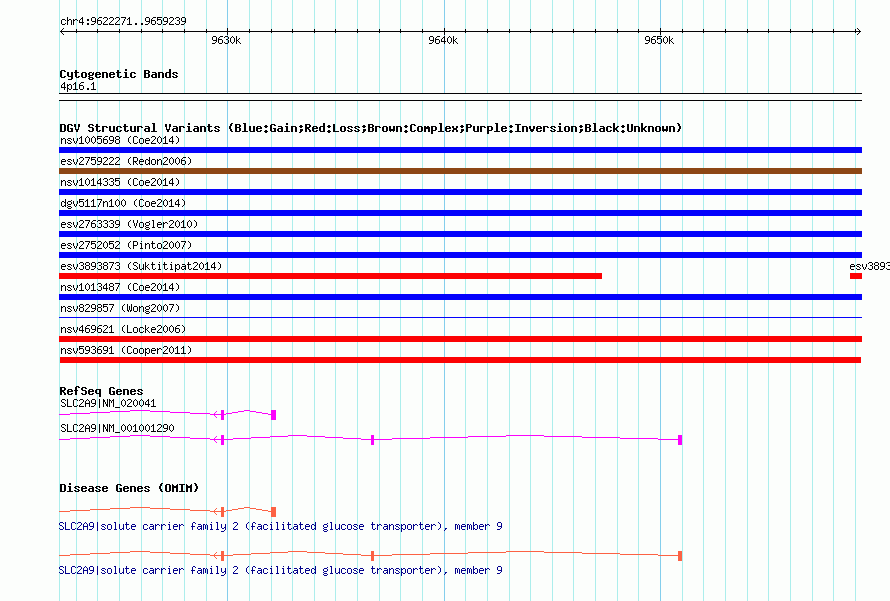Click the nsv1014335 (Coe2014) variant bar

click(460, 192)
